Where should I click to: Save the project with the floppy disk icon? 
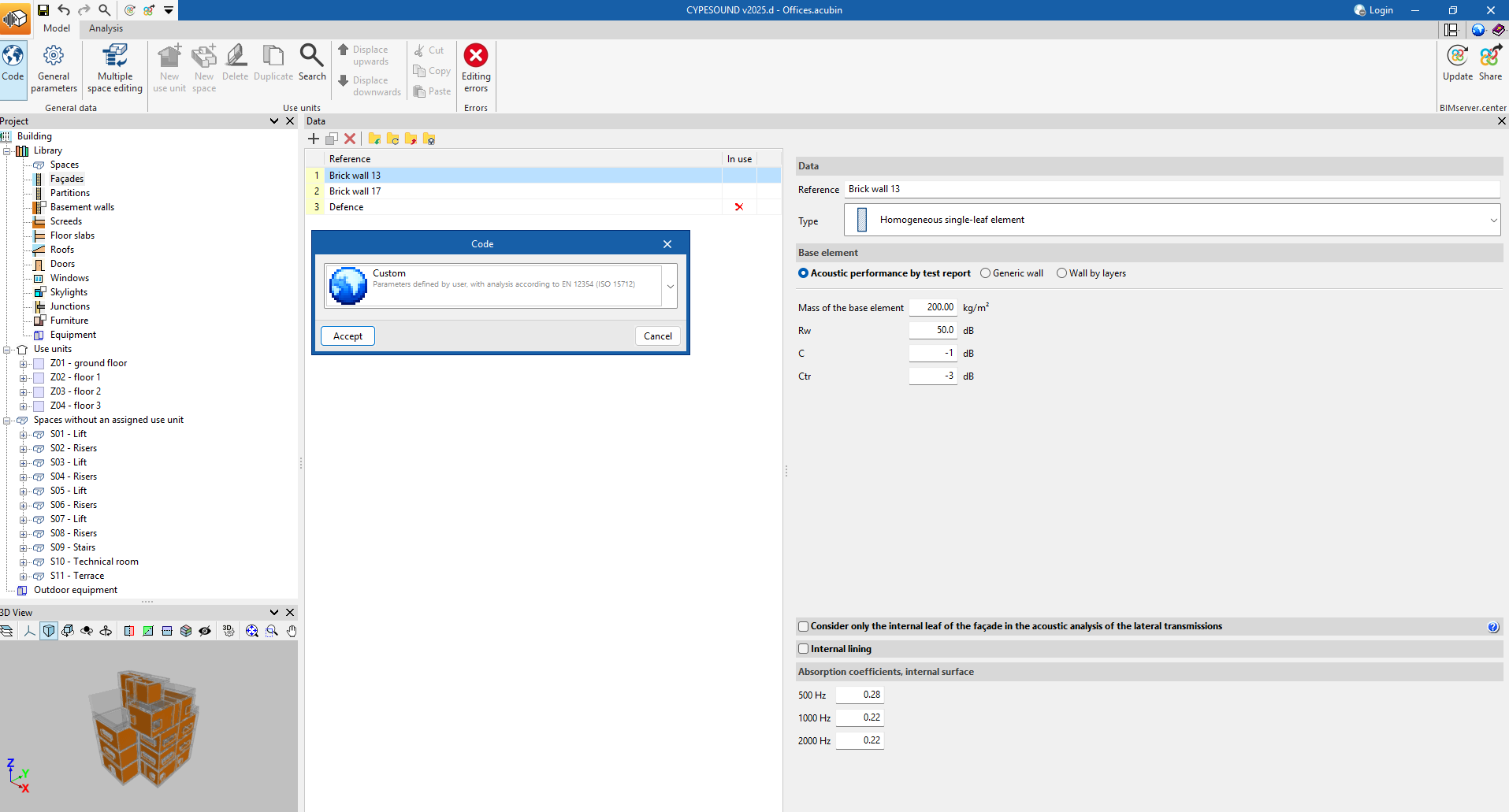(43, 10)
